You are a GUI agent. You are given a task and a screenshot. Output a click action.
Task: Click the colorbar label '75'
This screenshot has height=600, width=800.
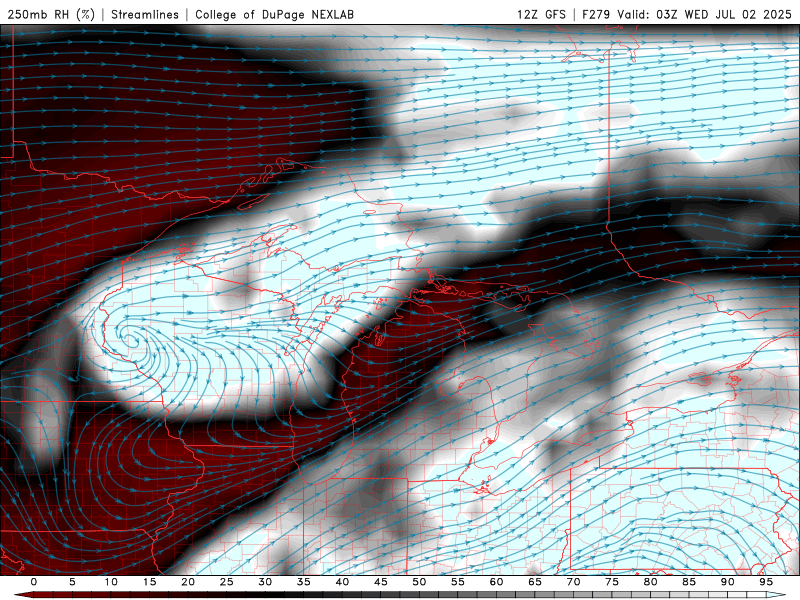[x=612, y=582]
